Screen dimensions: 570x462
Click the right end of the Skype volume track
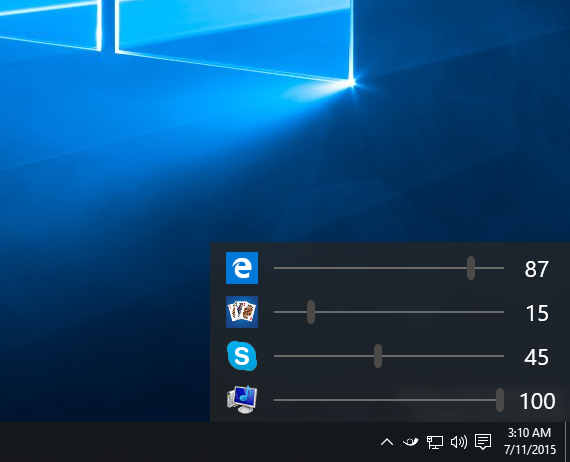[503, 356]
